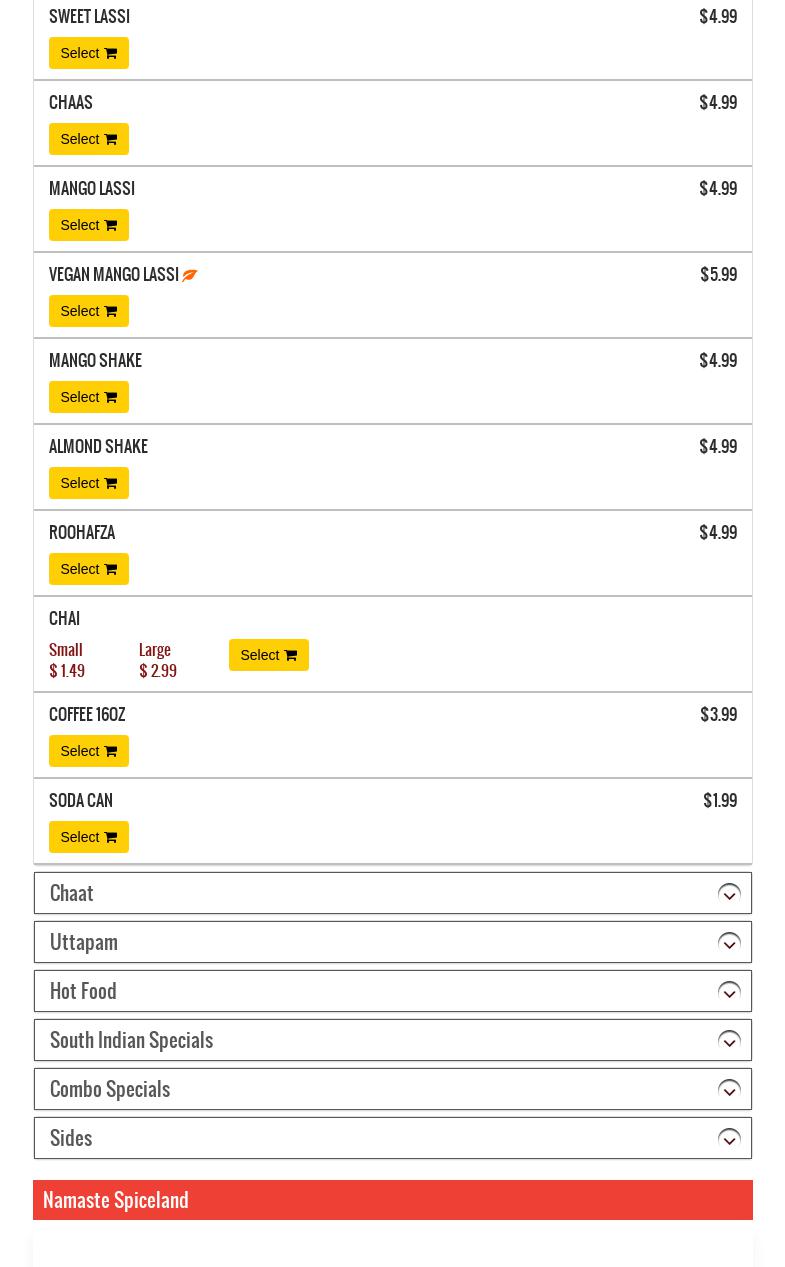Expand the Combo Specials category
The width and height of the screenshot is (785, 1267).
coord(729,1089)
